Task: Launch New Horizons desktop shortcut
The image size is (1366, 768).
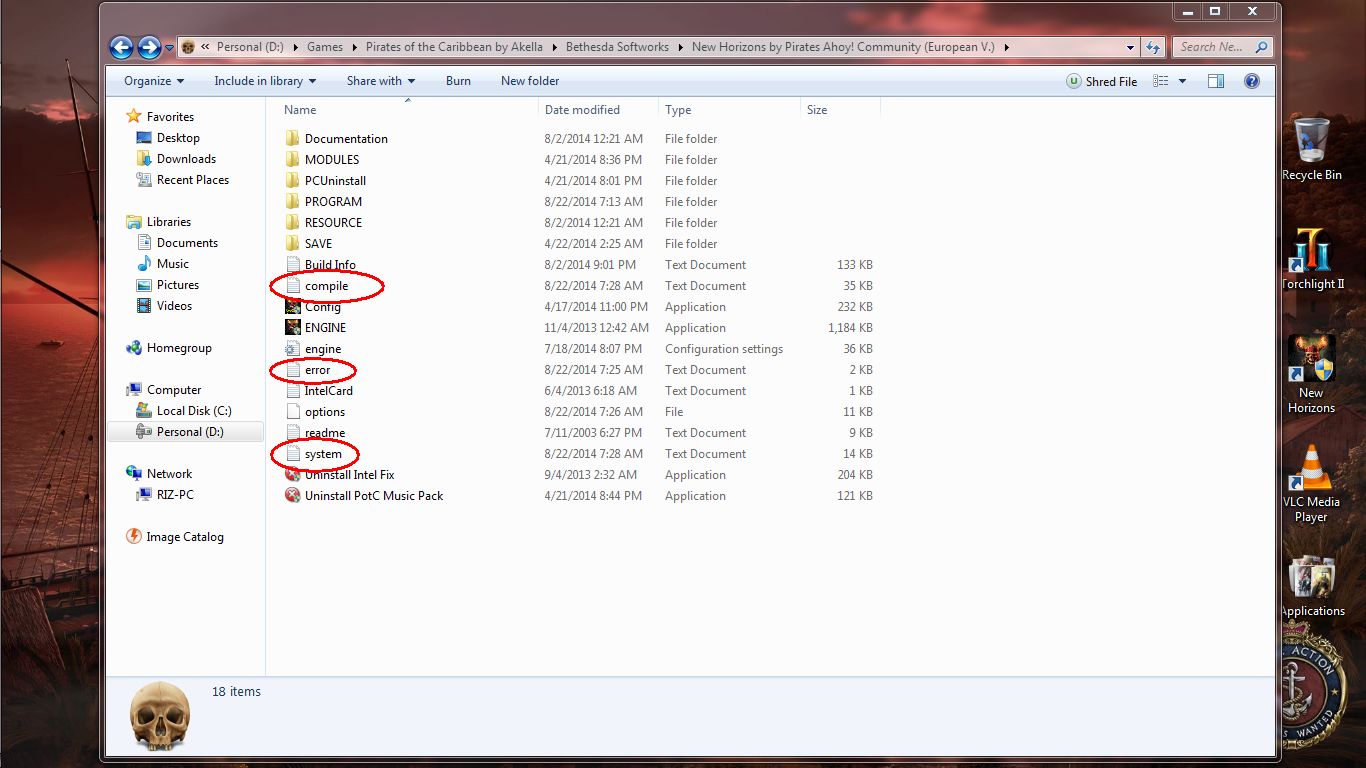Action: (1312, 359)
